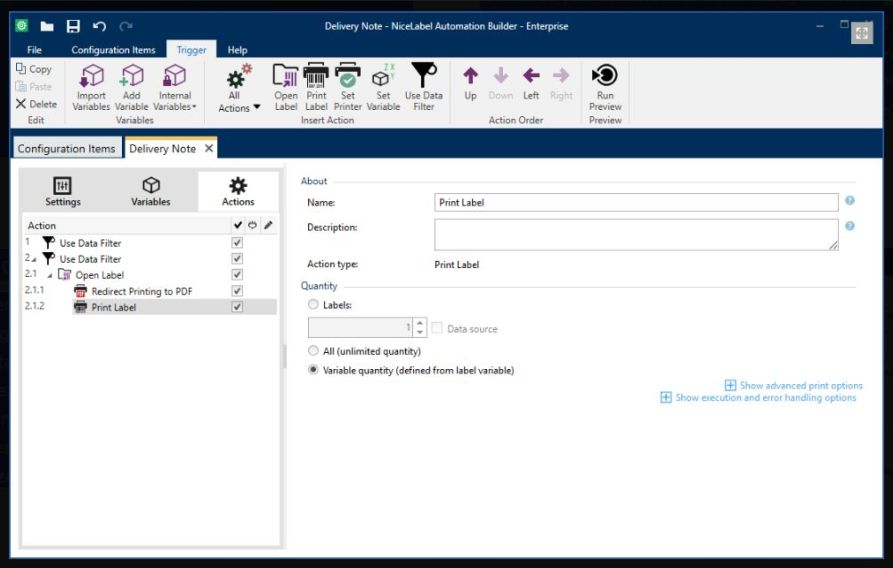Collapse the Open Label tree node
893x568 pixels.
(x=49, y=275)
